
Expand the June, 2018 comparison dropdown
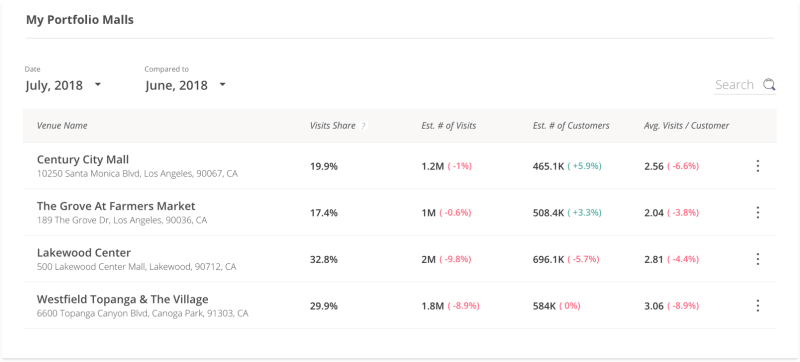coord(186,85)
